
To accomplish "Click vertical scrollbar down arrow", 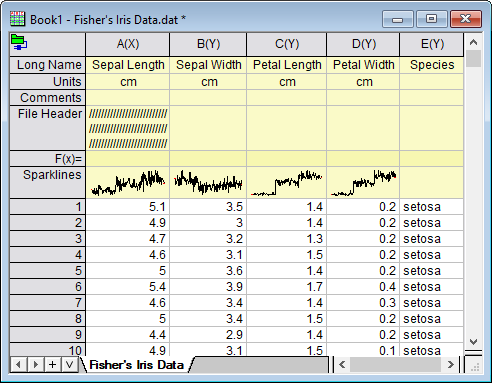I will pyautogui.click(x=473, y=342).
